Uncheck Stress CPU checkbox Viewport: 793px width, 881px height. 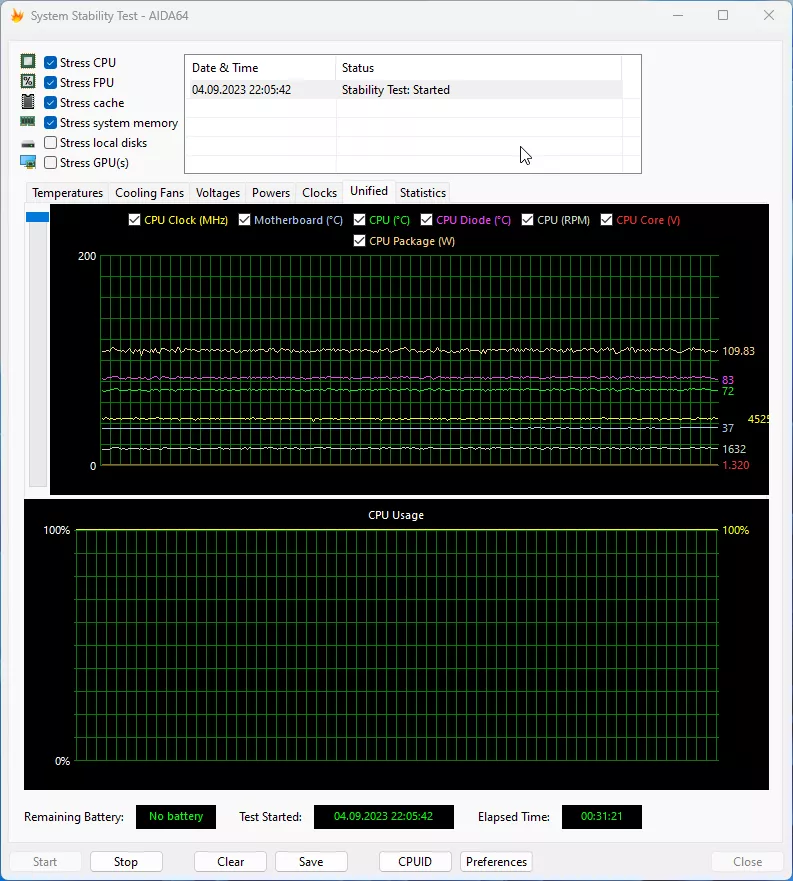click(50, 62)
